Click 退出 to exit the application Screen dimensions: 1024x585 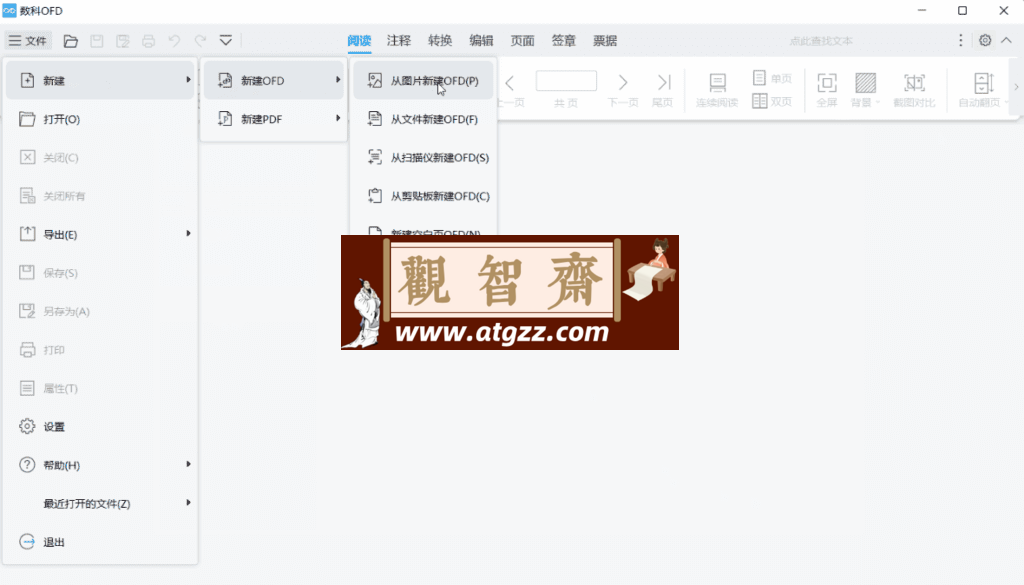coord(101,542)
